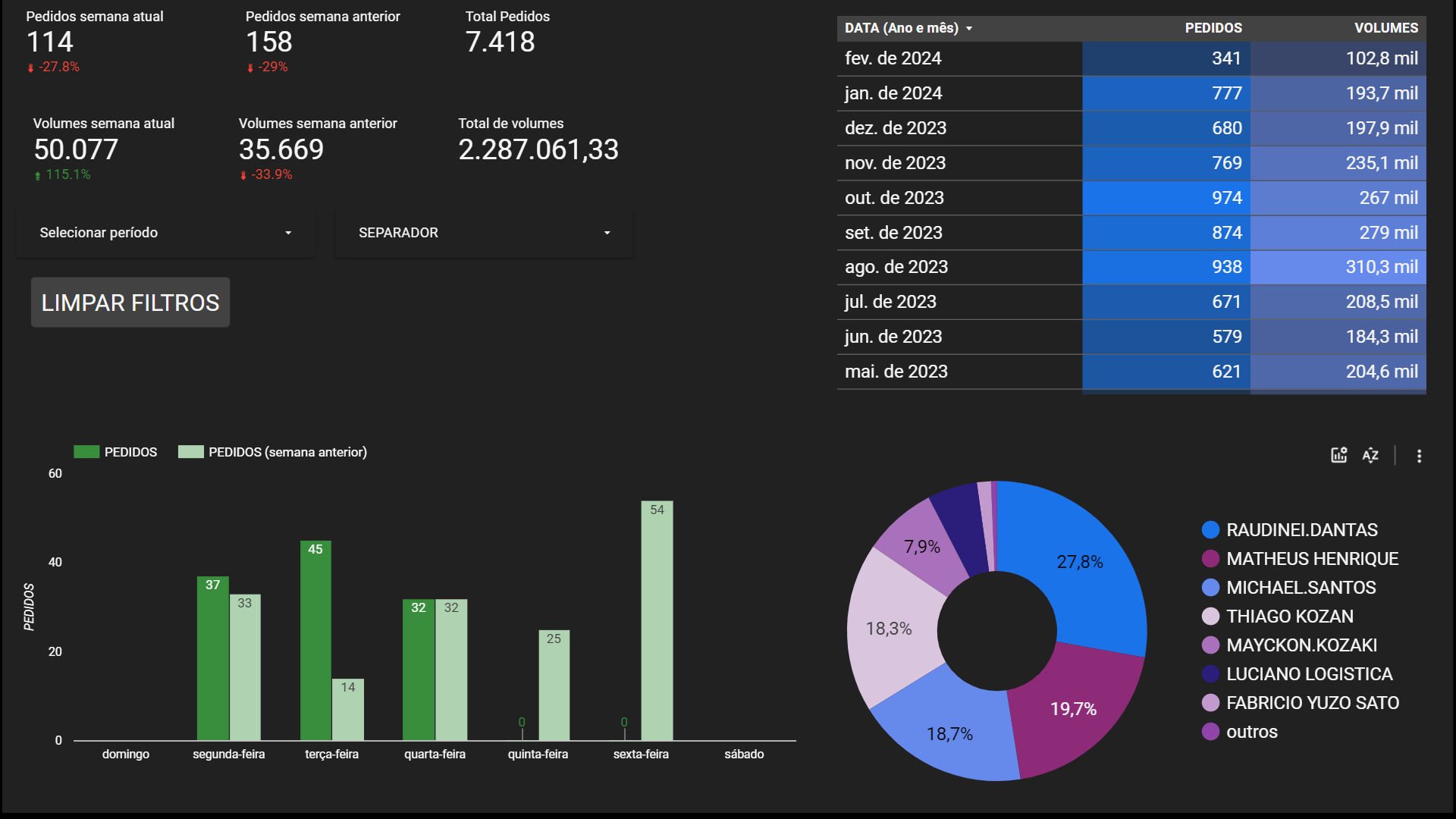Click the VOLUMES column header
1456x819 pixels.
[x=1386, y=28]
